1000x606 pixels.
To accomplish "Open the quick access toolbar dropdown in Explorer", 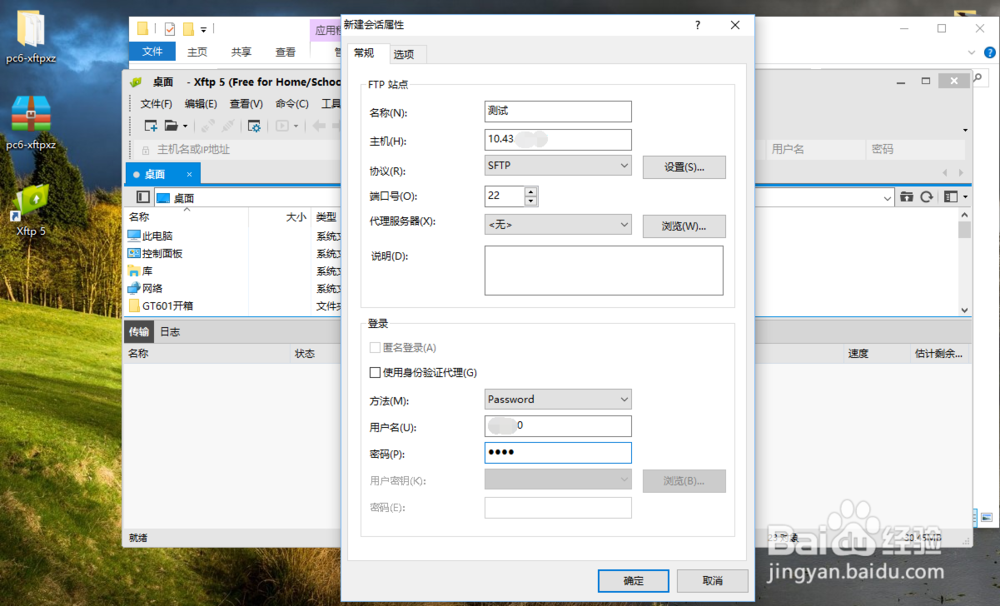I will click(x=203, y=29).
